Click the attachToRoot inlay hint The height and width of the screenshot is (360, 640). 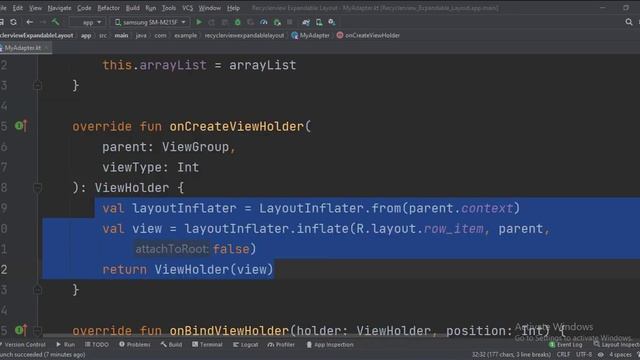[172, 249]
